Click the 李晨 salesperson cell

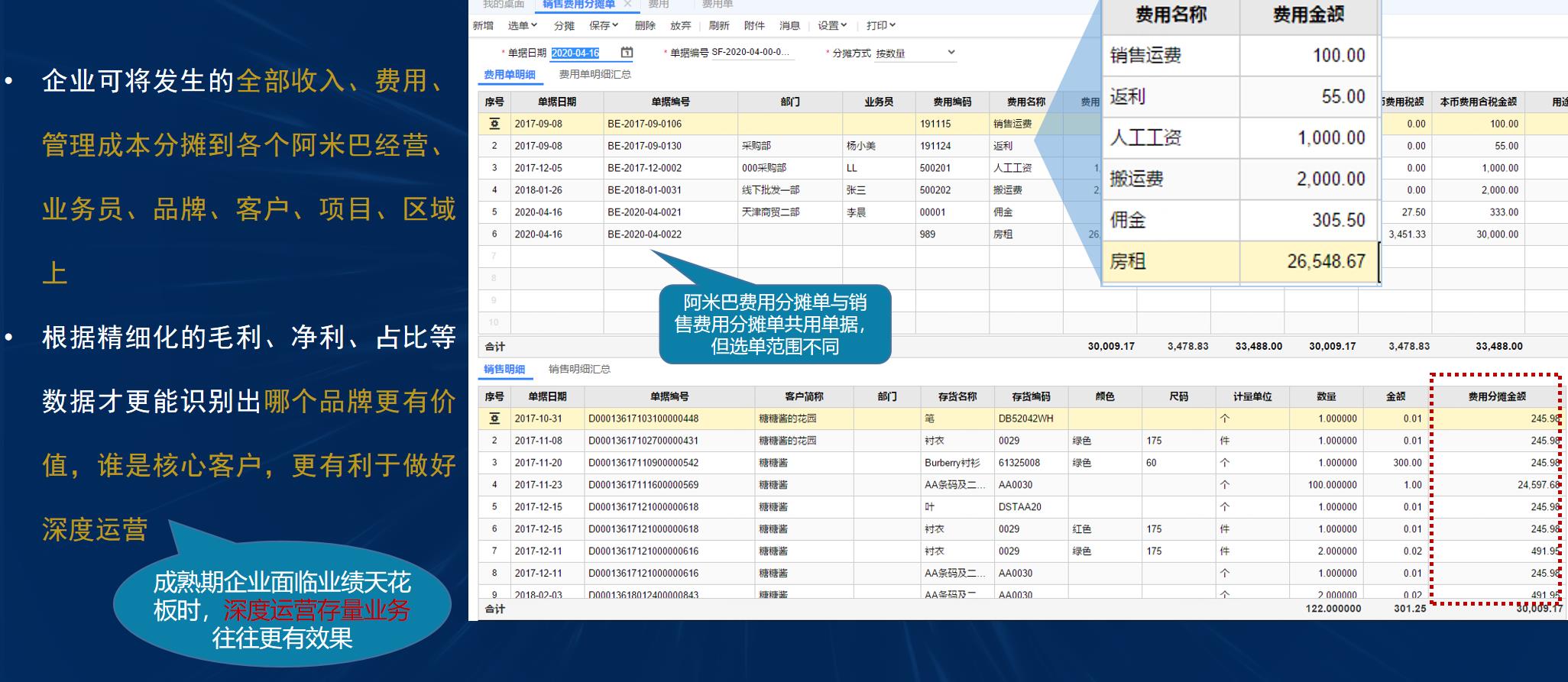879,212
